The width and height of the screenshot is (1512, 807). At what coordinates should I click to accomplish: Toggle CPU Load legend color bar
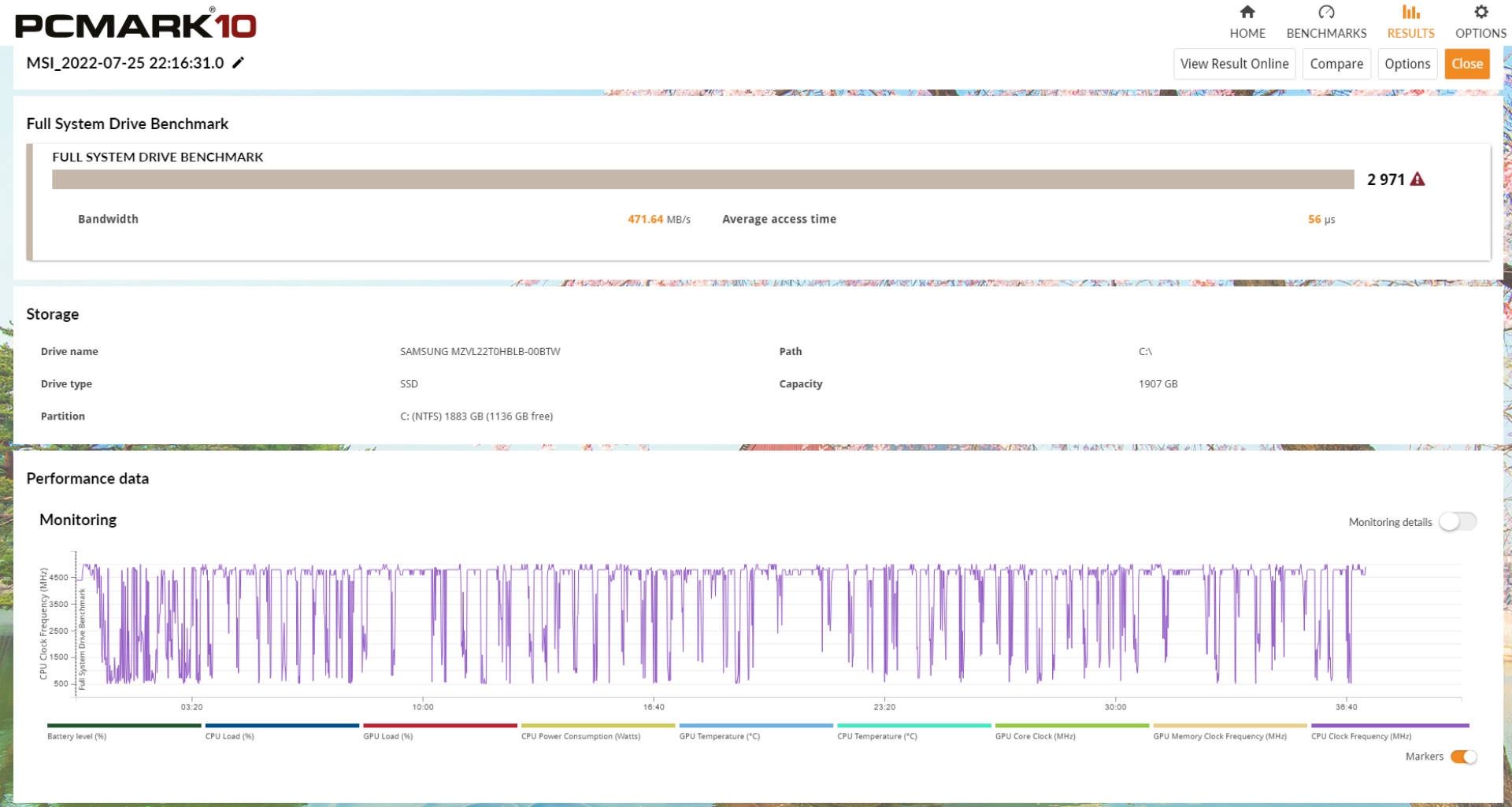coord(282,725)
